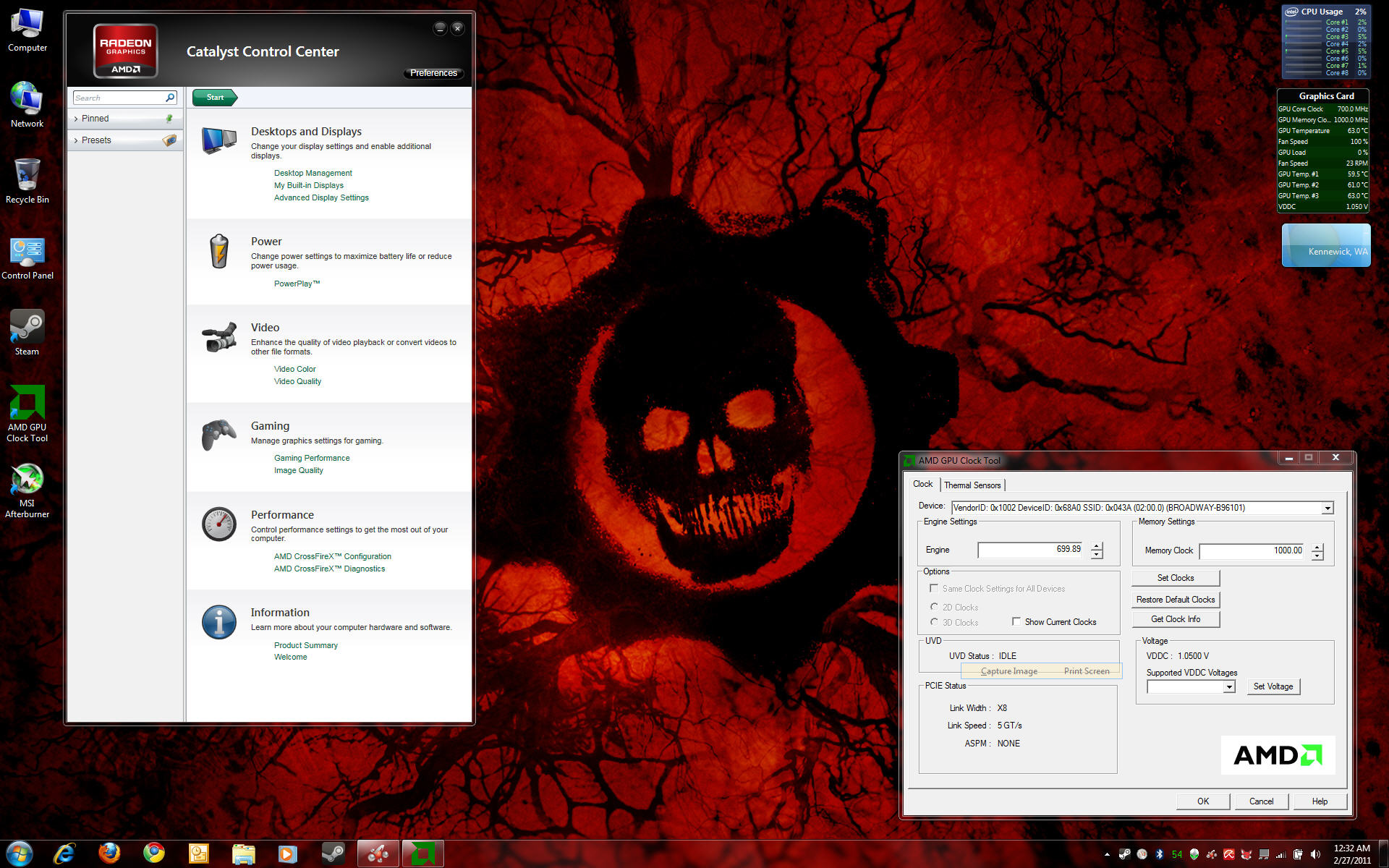Click the Gaming controller icon
The width and height of the screenshot is (1389, 868).
point(219,435)
